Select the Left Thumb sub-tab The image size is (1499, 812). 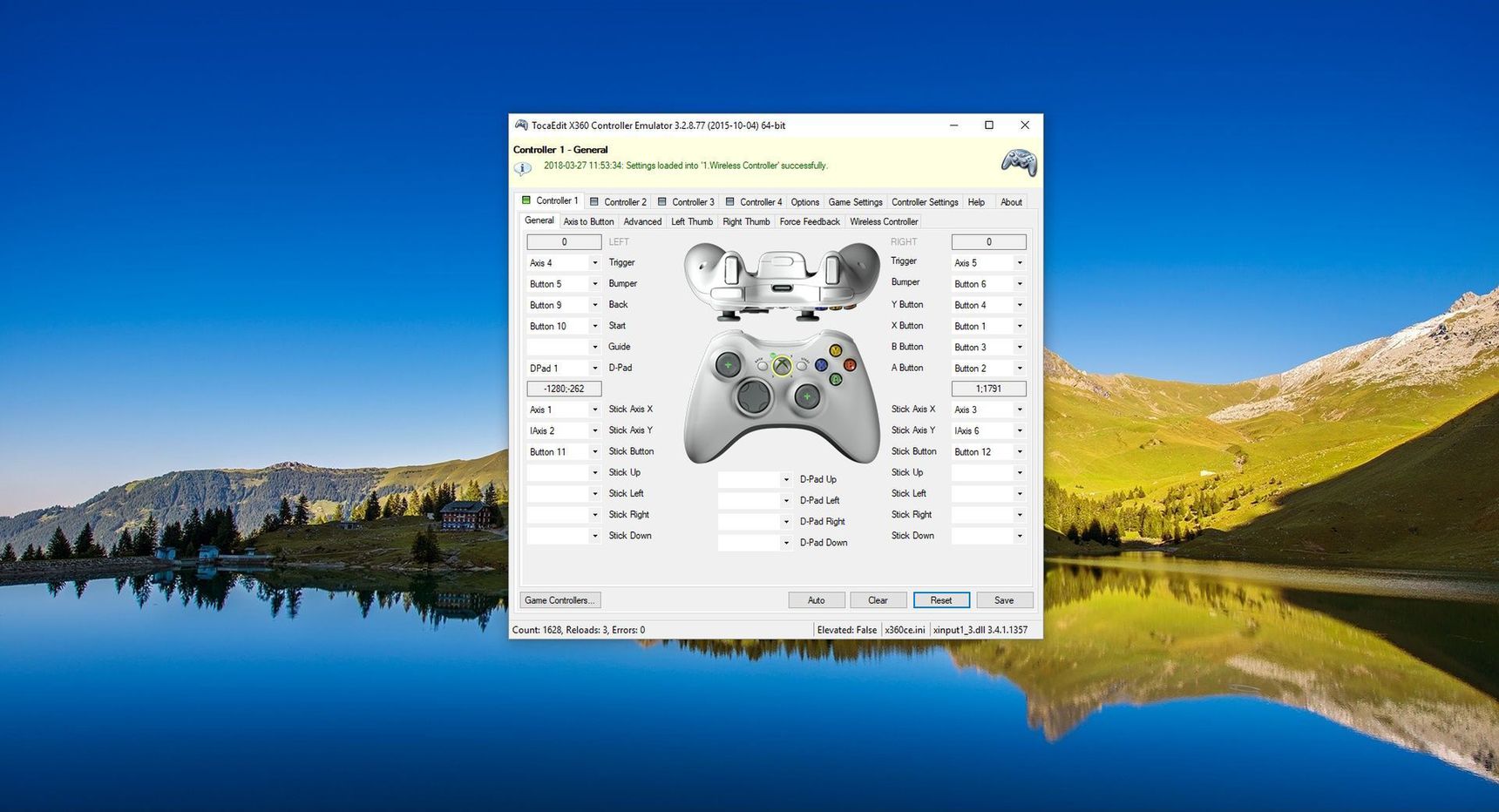(692, 222)
